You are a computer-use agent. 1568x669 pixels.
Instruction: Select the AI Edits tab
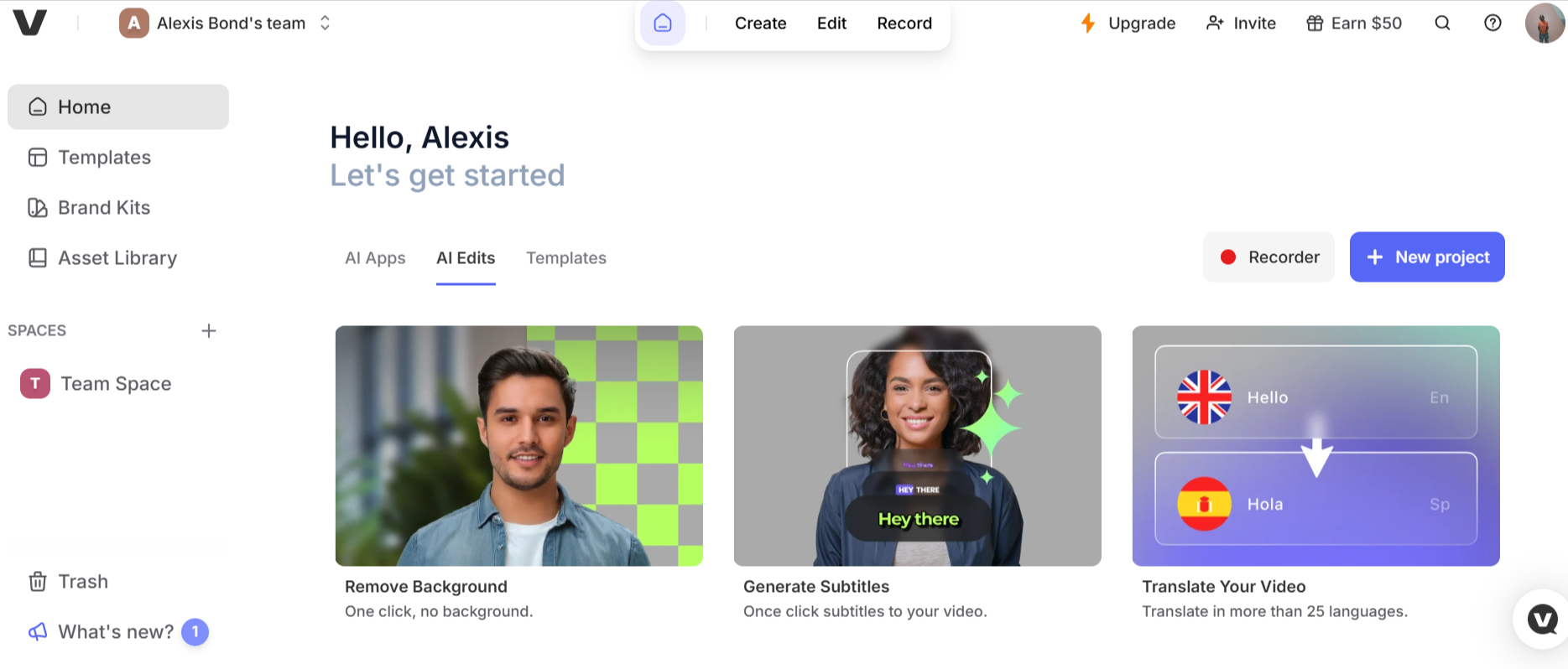pyautogui.click(x=466, y=258)
